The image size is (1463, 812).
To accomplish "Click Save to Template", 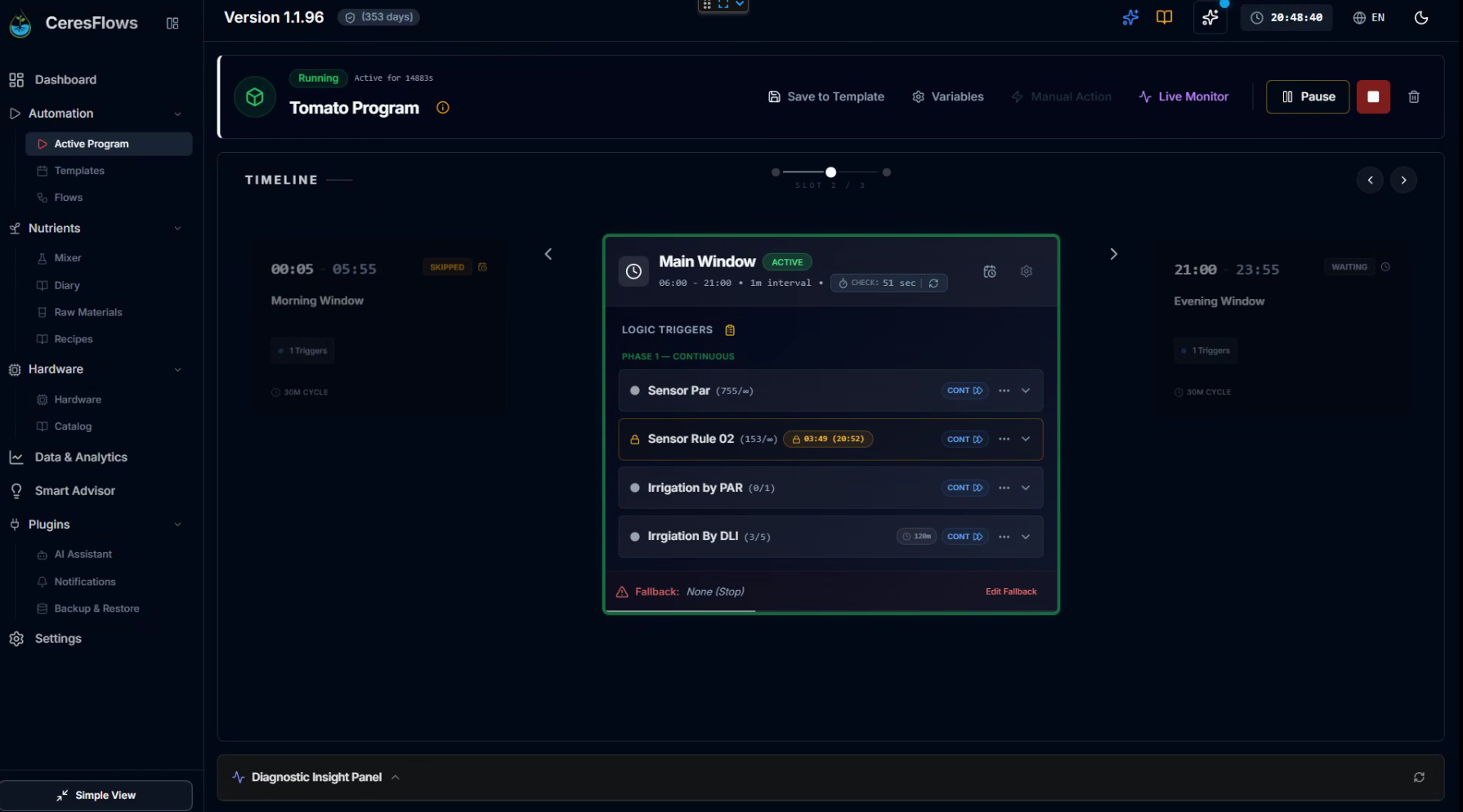I will 826,96.
